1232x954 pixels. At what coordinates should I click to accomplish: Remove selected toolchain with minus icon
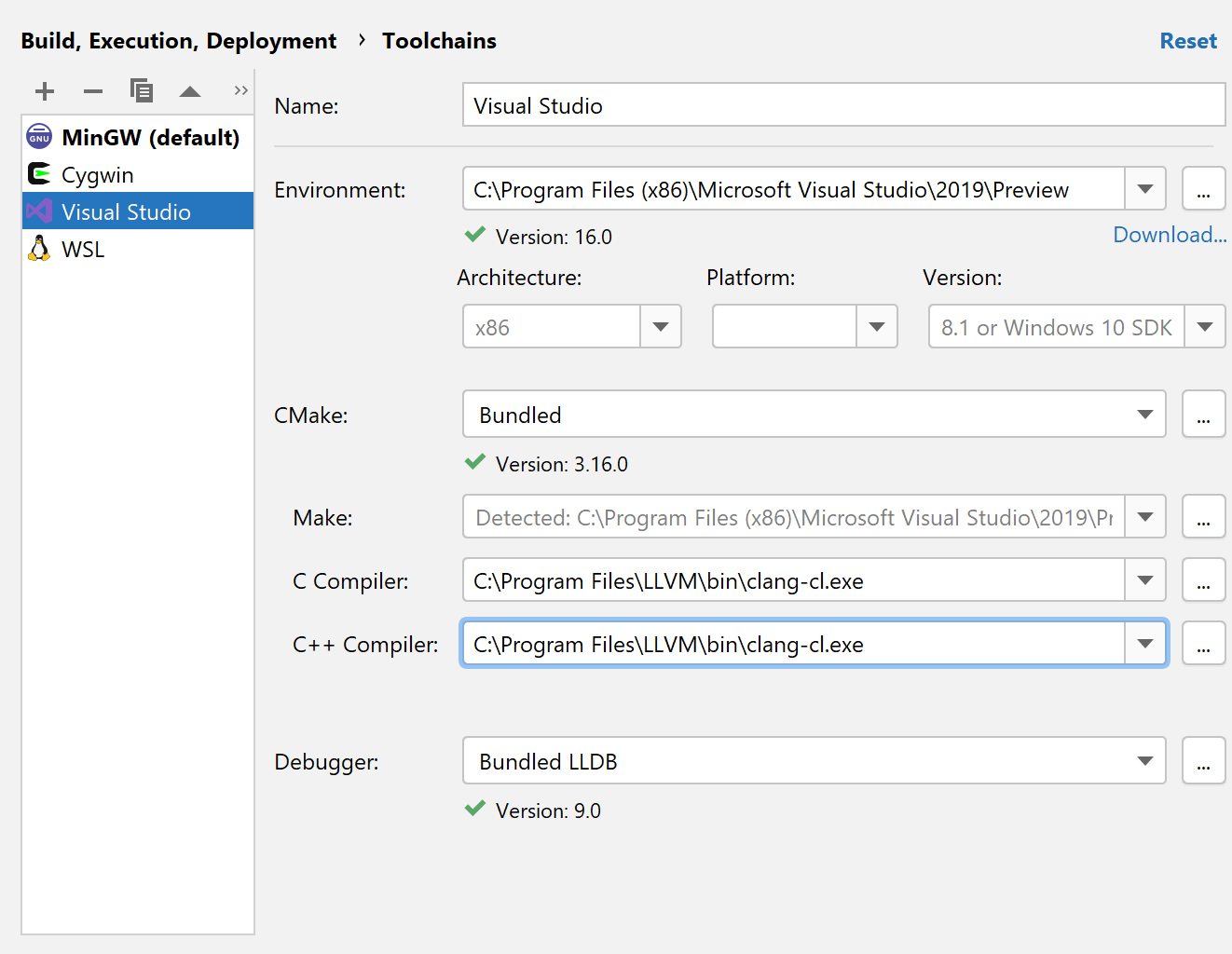pos(93,91)
